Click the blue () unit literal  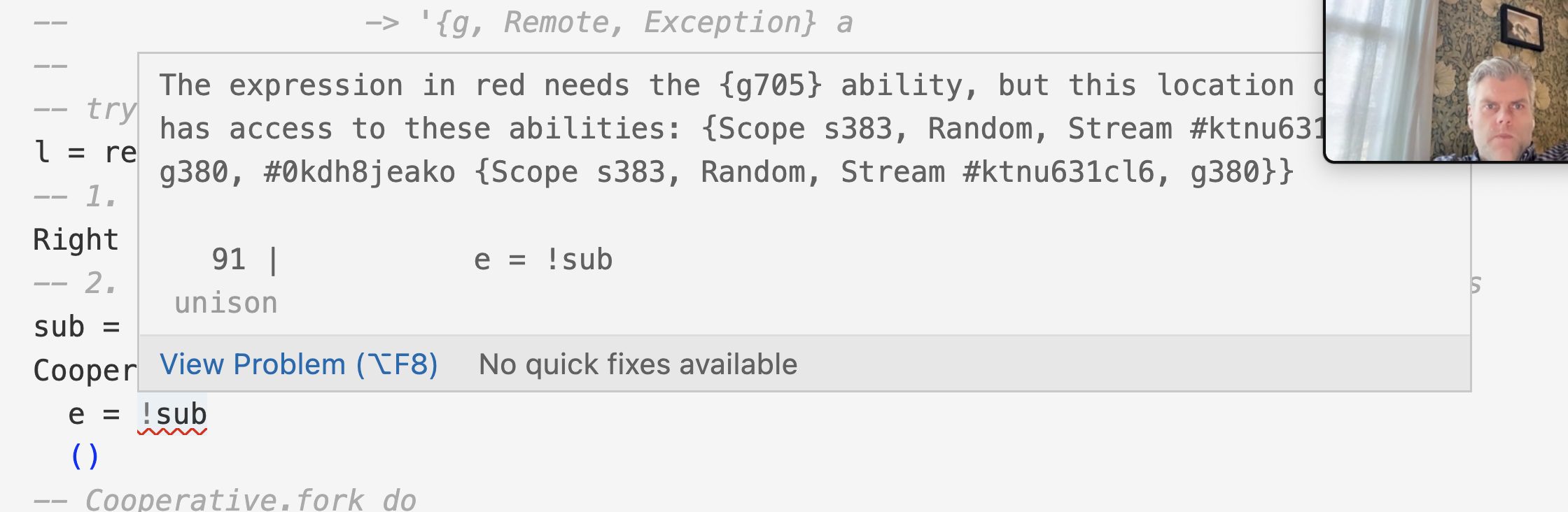click(85, 455)
